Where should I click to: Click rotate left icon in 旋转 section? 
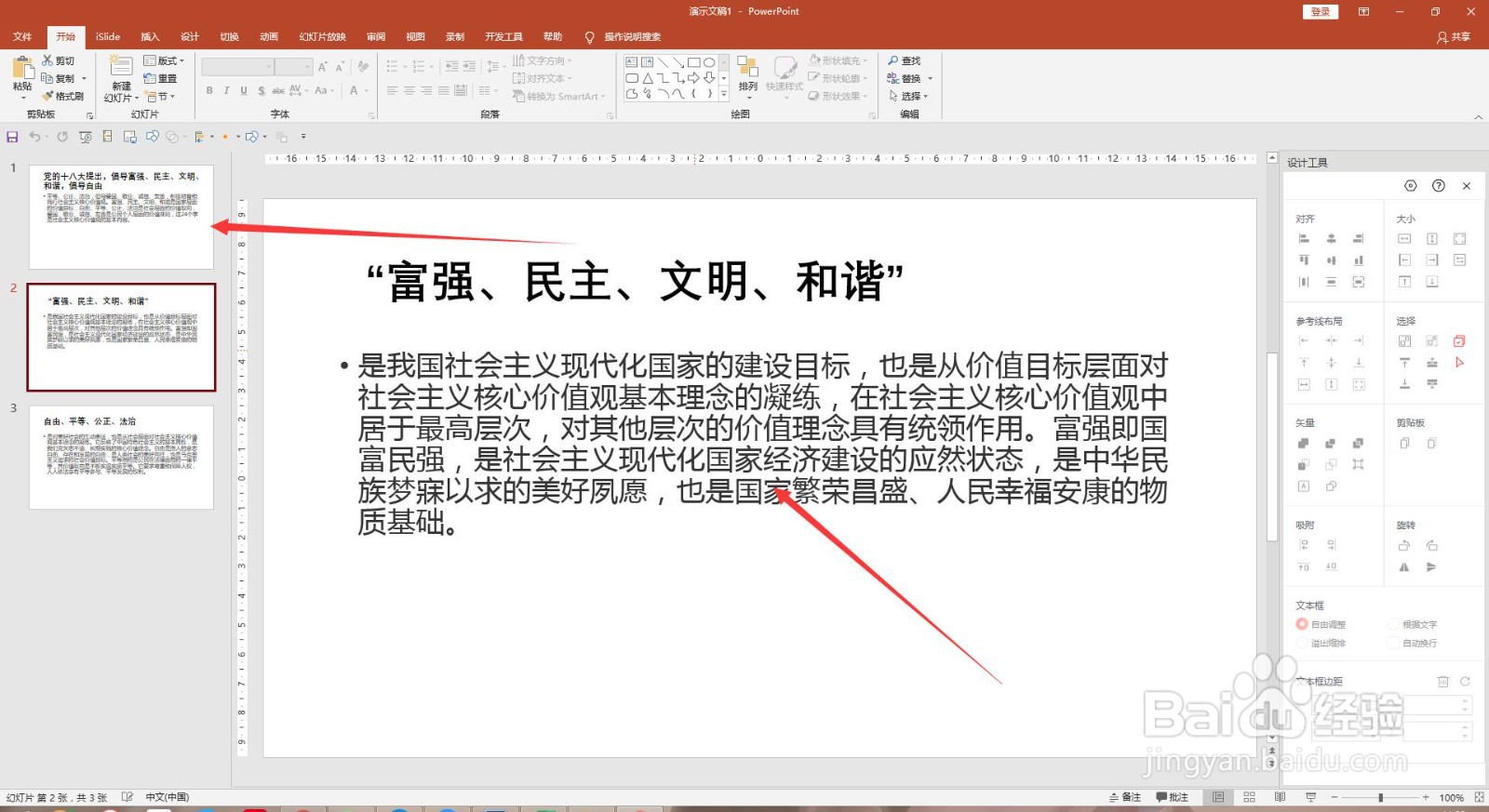click(1404, 545)
